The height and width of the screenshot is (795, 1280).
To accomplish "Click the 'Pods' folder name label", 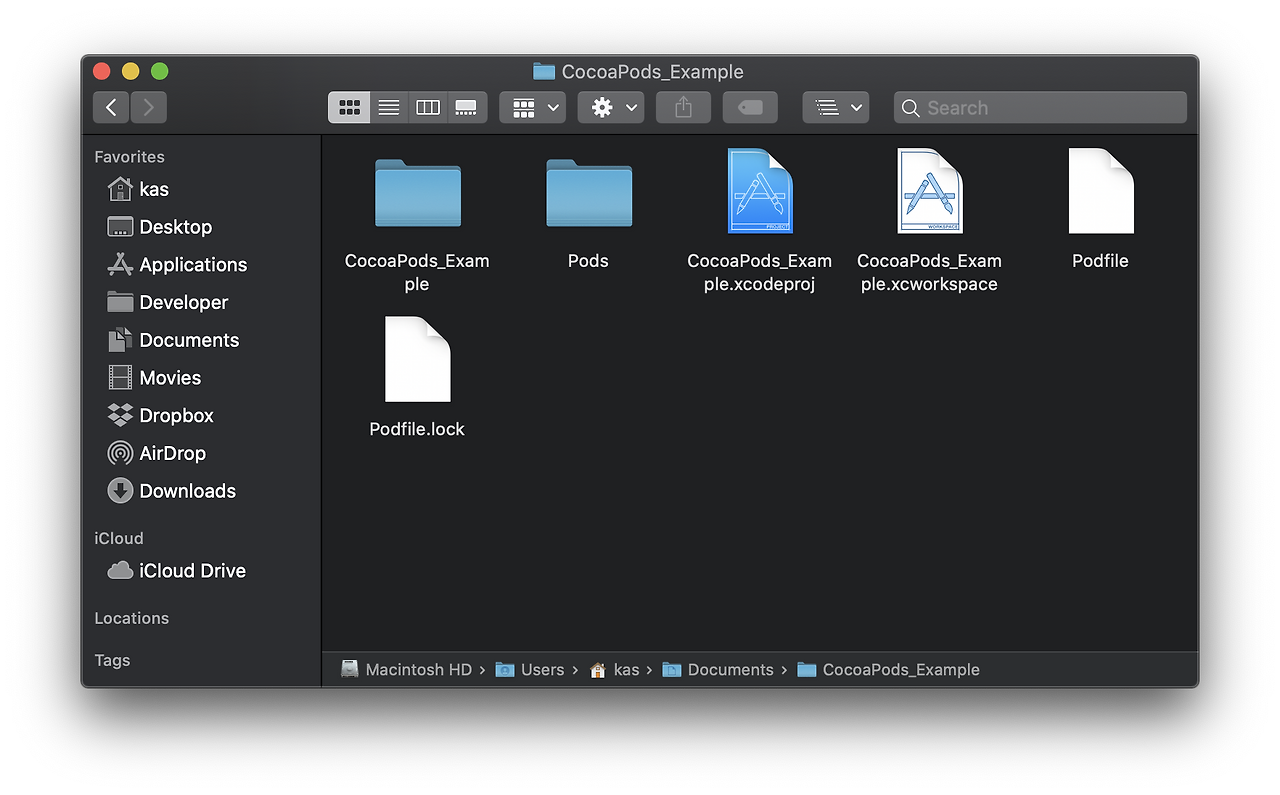I will pyautogui.click(x=588, y=261).
